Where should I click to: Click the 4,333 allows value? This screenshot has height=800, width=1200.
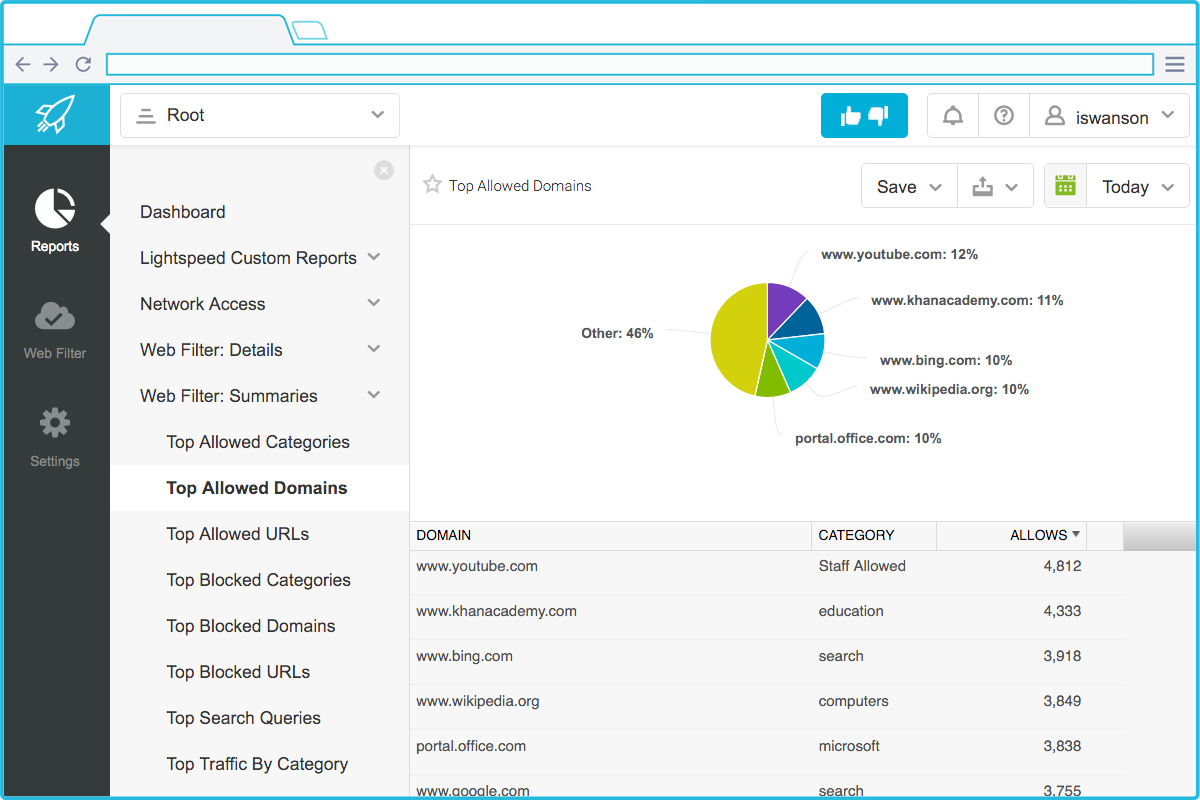1062,611
